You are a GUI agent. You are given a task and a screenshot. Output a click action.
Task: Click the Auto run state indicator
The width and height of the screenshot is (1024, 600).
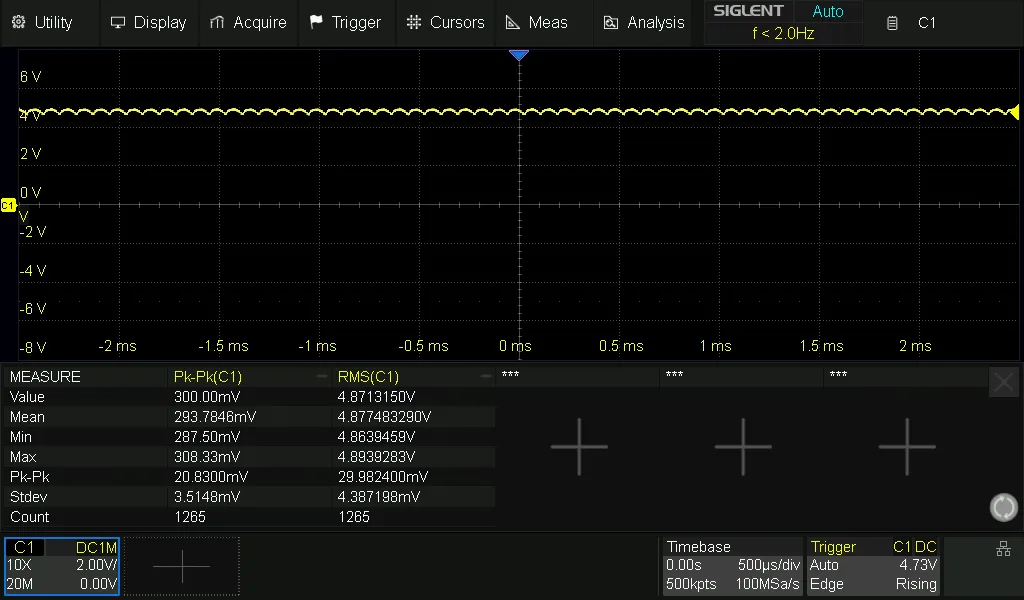coord(827,12)
